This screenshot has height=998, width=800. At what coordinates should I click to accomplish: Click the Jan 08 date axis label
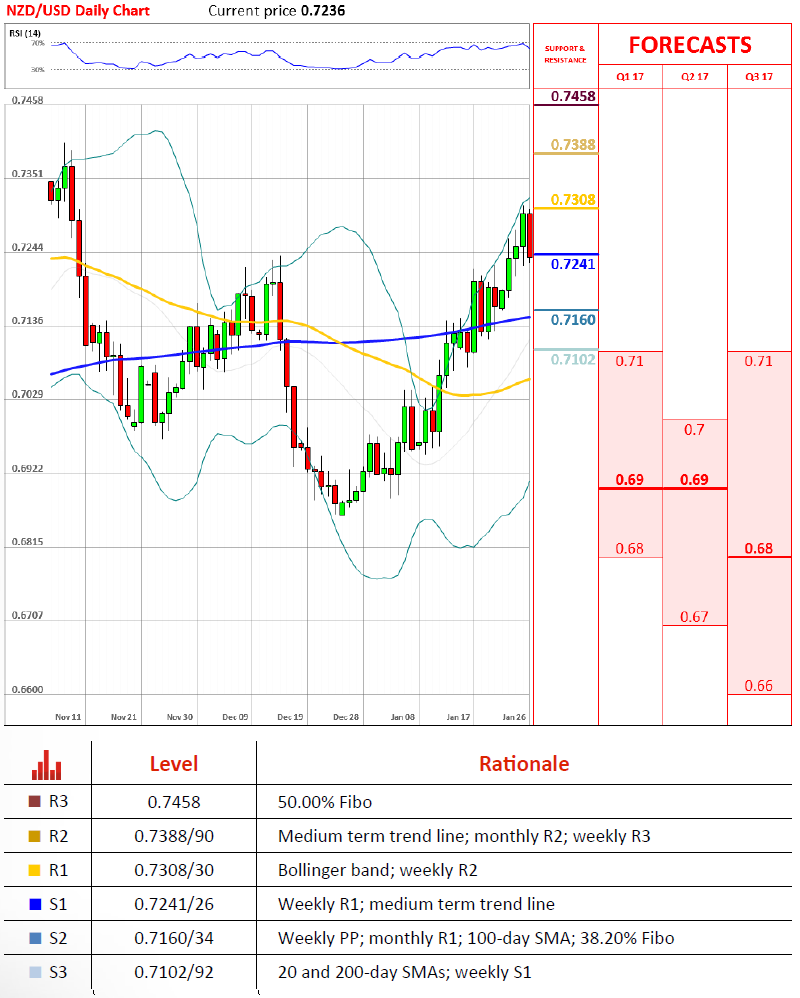pyautogui.click(x=402, y=717)
